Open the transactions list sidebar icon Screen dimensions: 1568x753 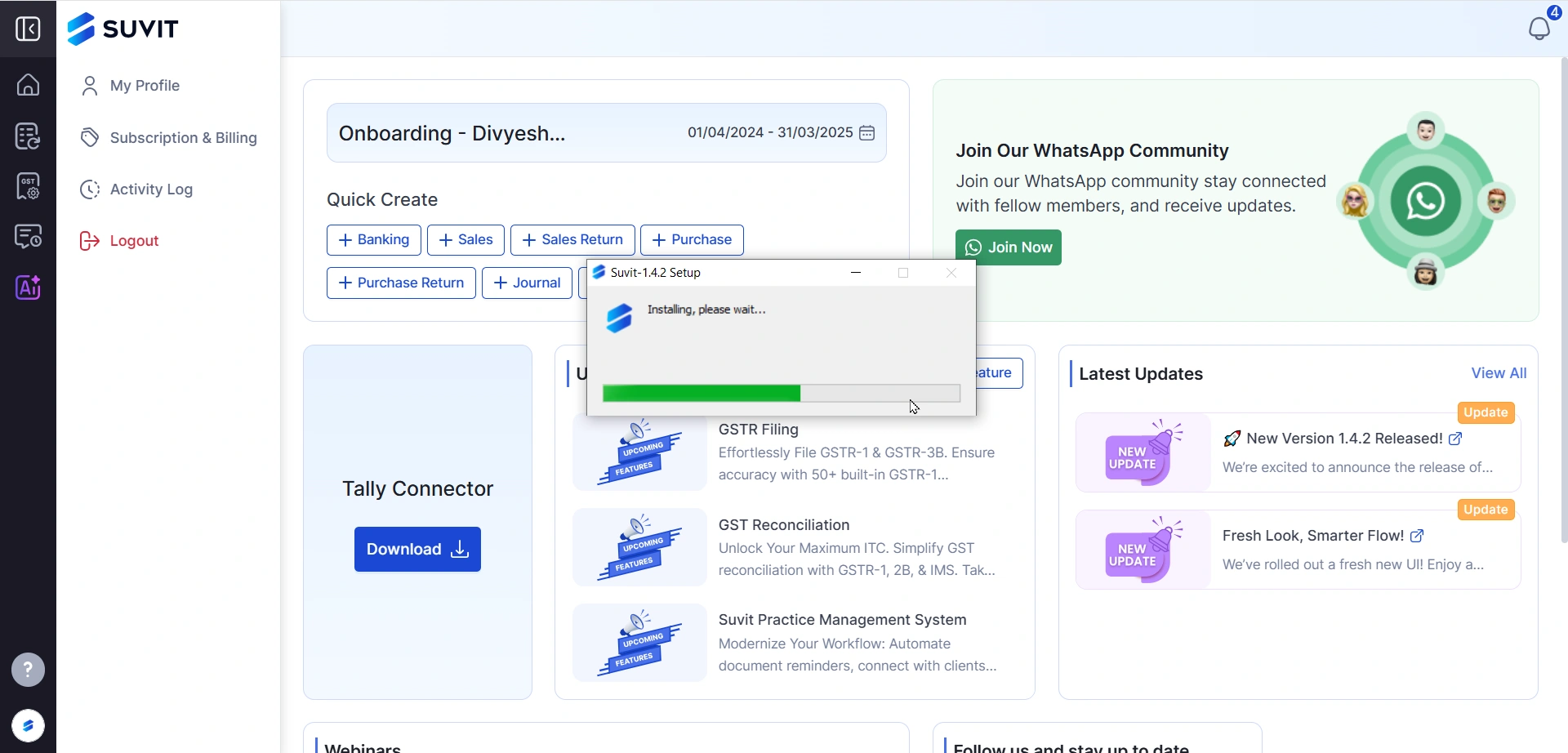[x=28, y=136]
